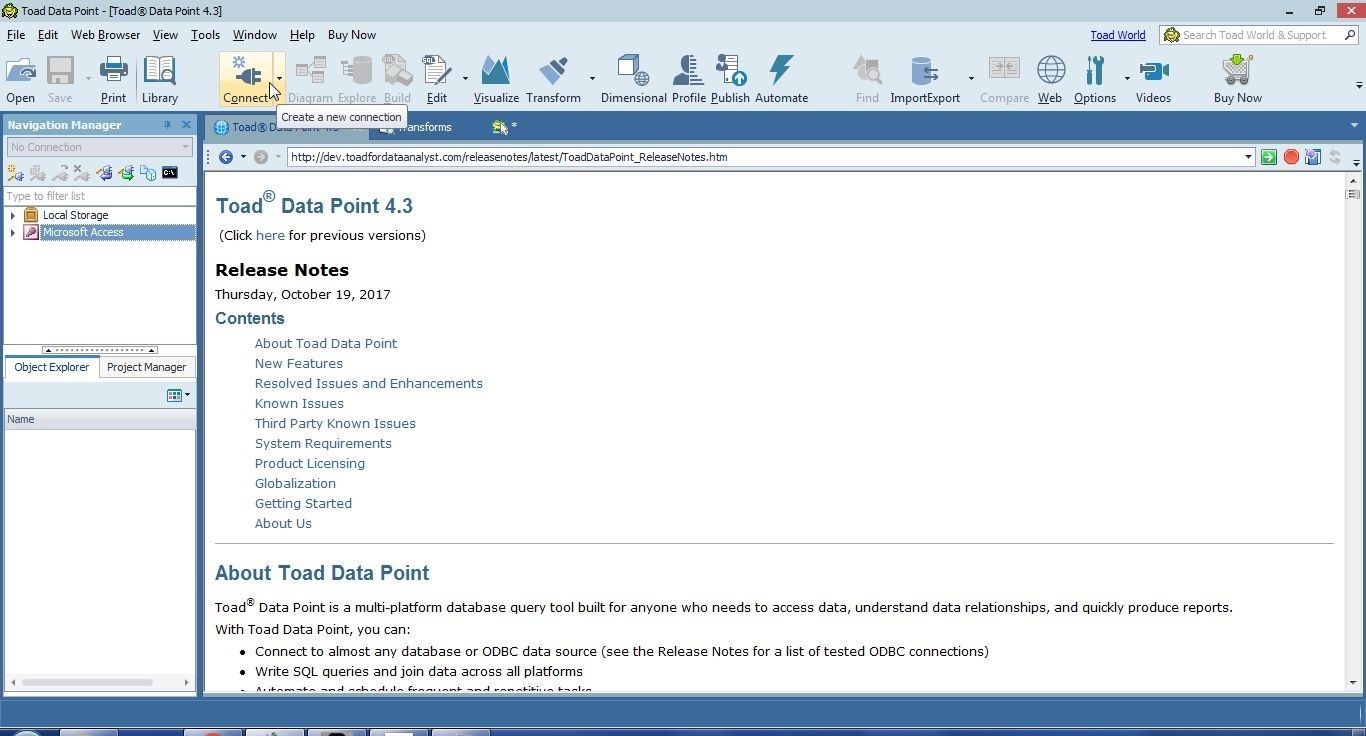Click the Search Toad World & Support field
The image size is (1366, 736).
coord(1258,35)
